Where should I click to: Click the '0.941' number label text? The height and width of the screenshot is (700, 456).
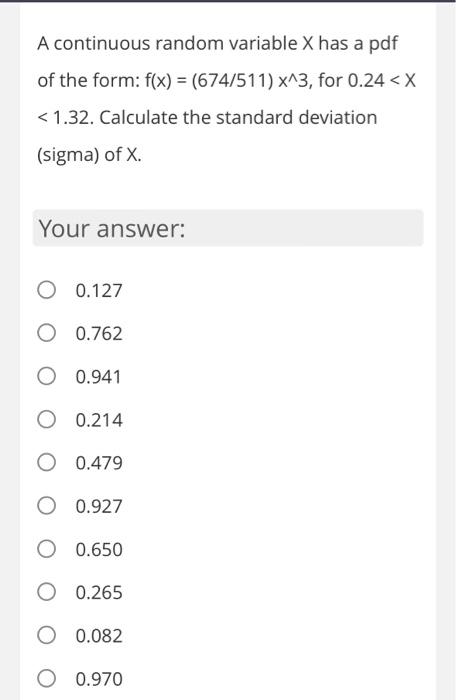tap(98, 377)
